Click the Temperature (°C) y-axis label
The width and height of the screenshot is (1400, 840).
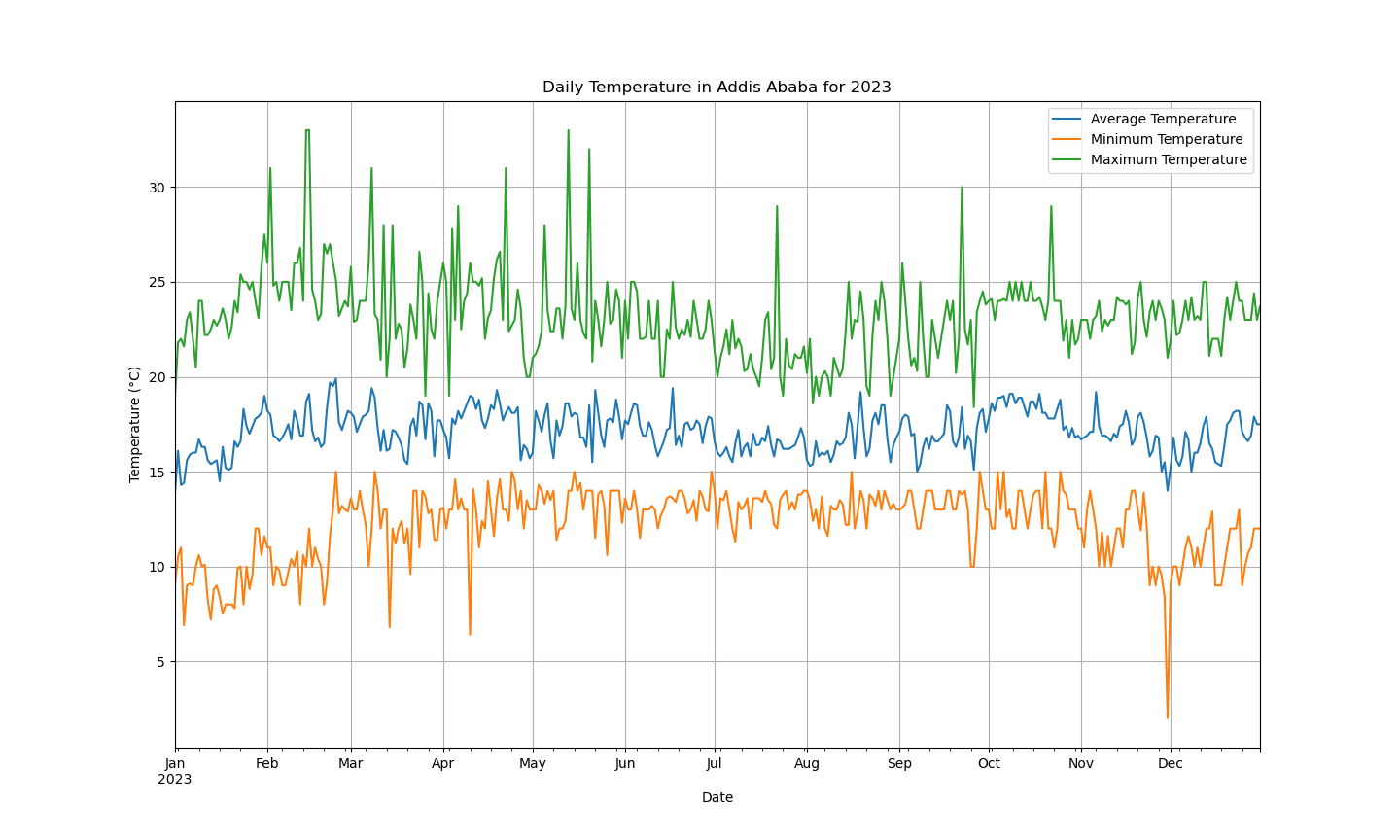[135, 424]
